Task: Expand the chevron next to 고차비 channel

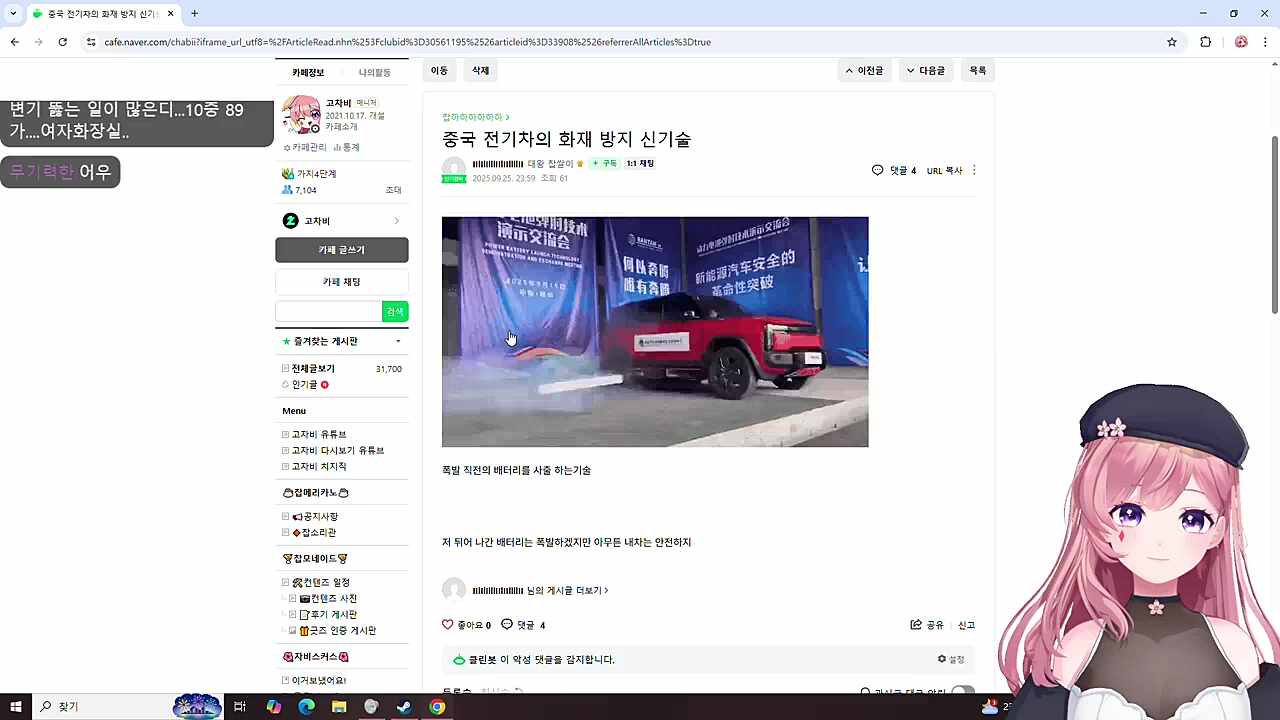Action: point(397,221)
